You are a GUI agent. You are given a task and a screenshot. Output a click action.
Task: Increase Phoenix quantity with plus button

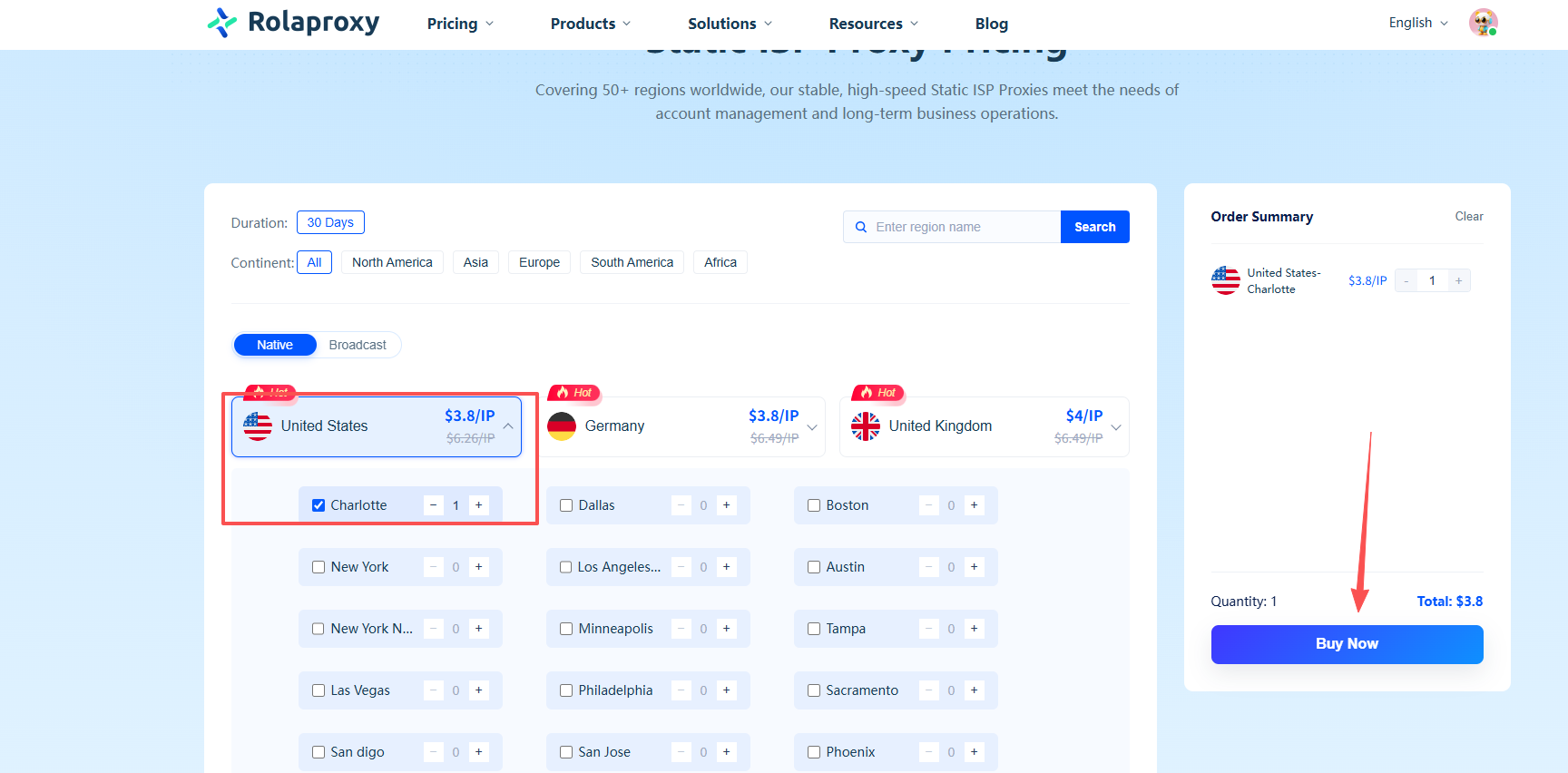click(x=975, y=752)
